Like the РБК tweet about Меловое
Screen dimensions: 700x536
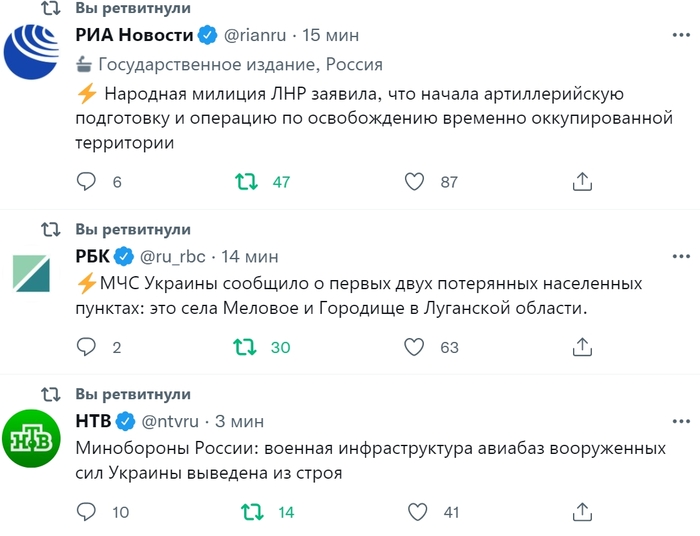[x=415, y=347]
